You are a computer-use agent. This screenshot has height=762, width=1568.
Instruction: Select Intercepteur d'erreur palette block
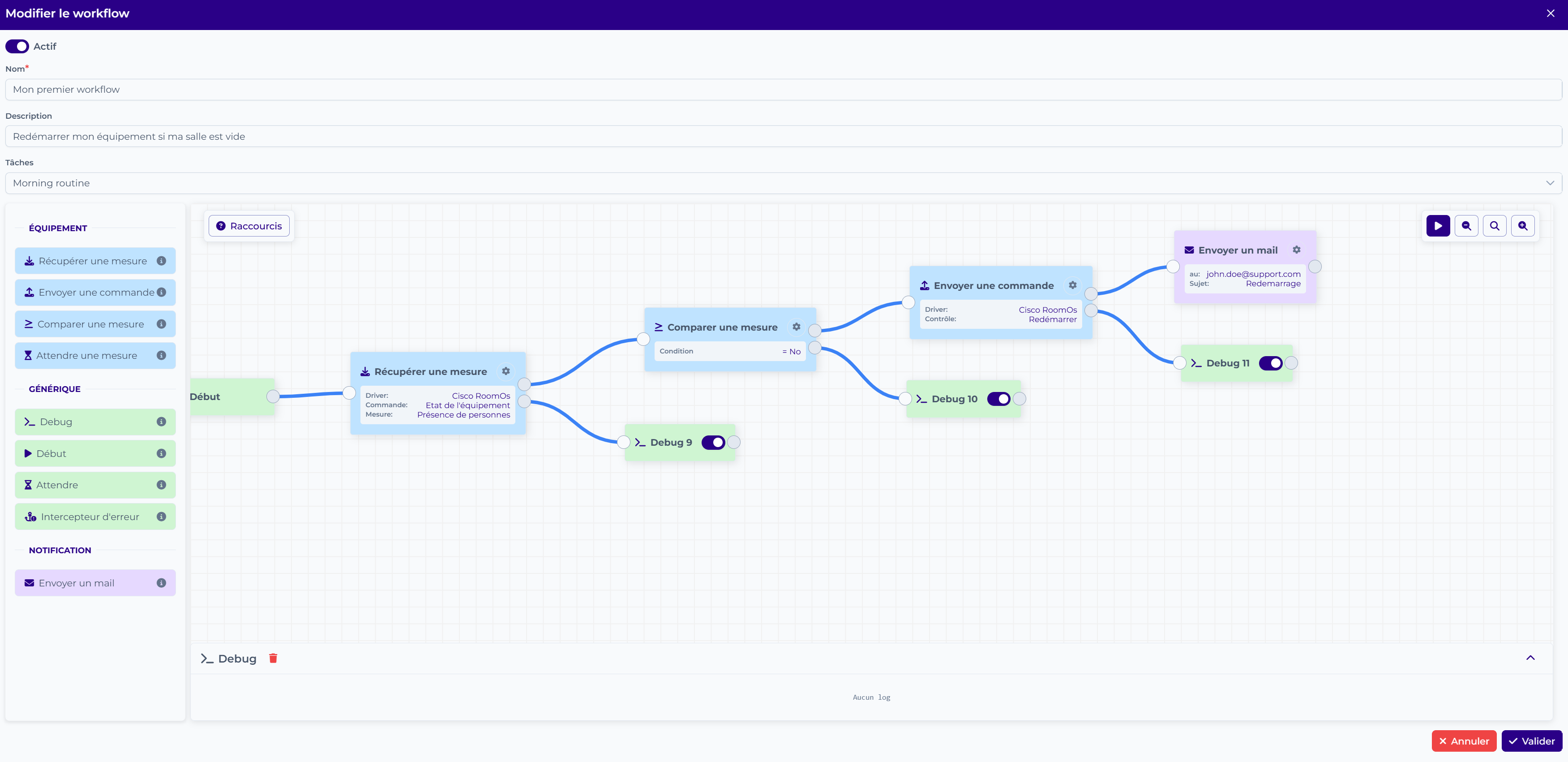[x=95, y=517]
